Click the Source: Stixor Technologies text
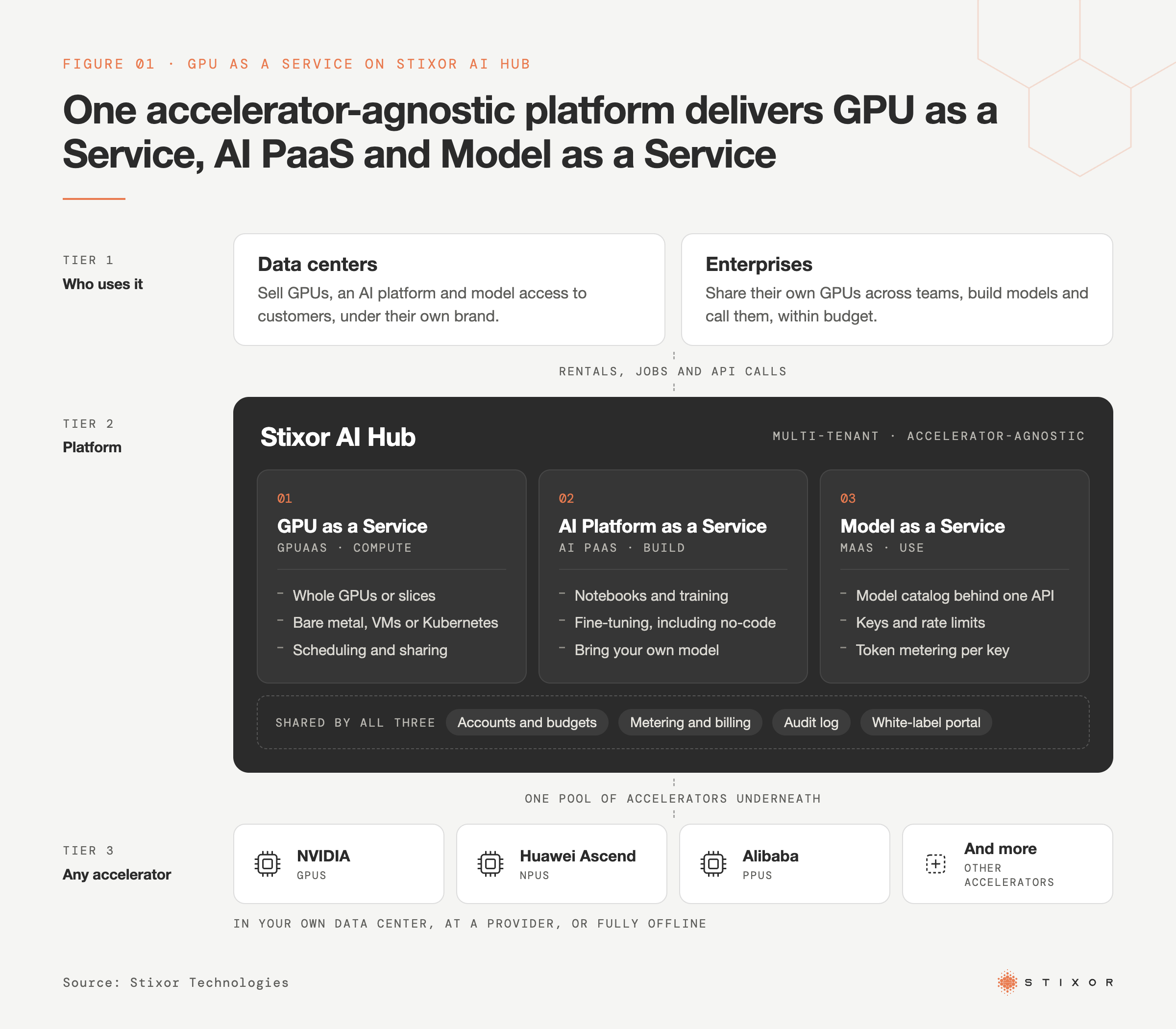 [176, 982]
